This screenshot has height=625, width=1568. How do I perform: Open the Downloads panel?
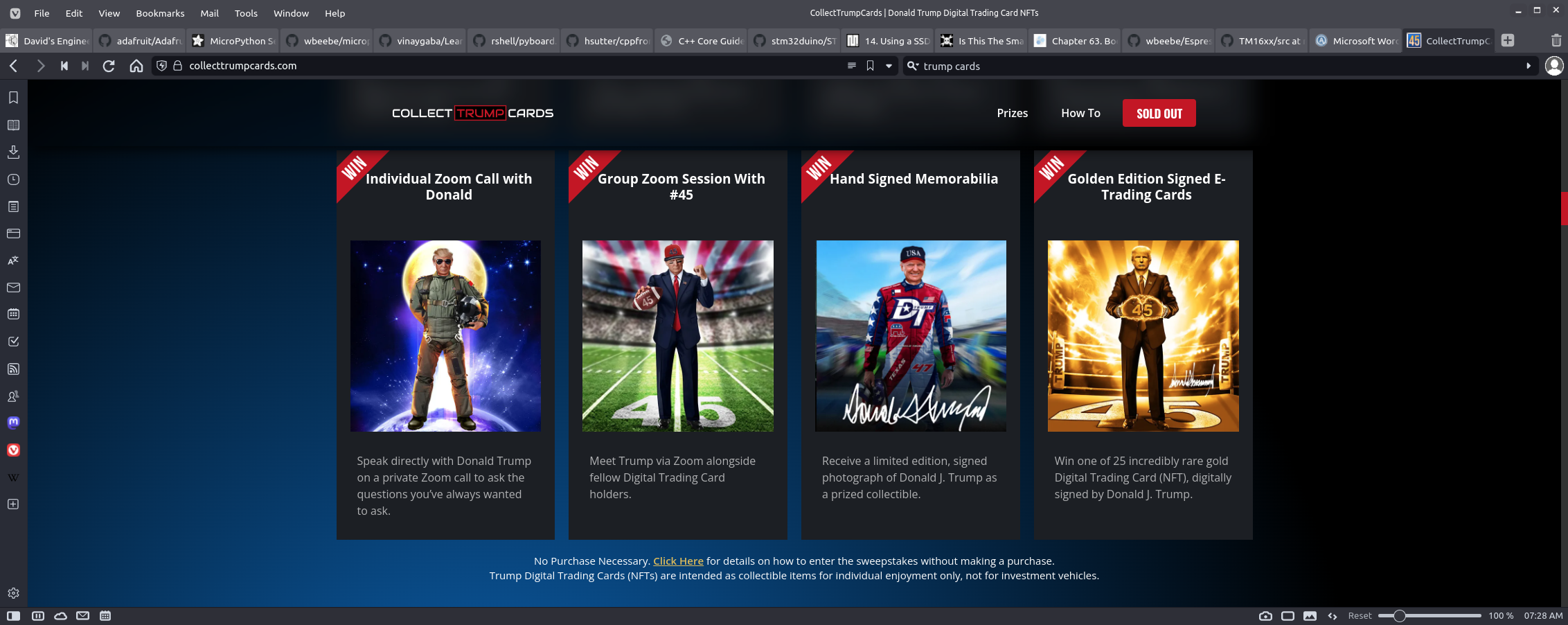pos(13,152)
